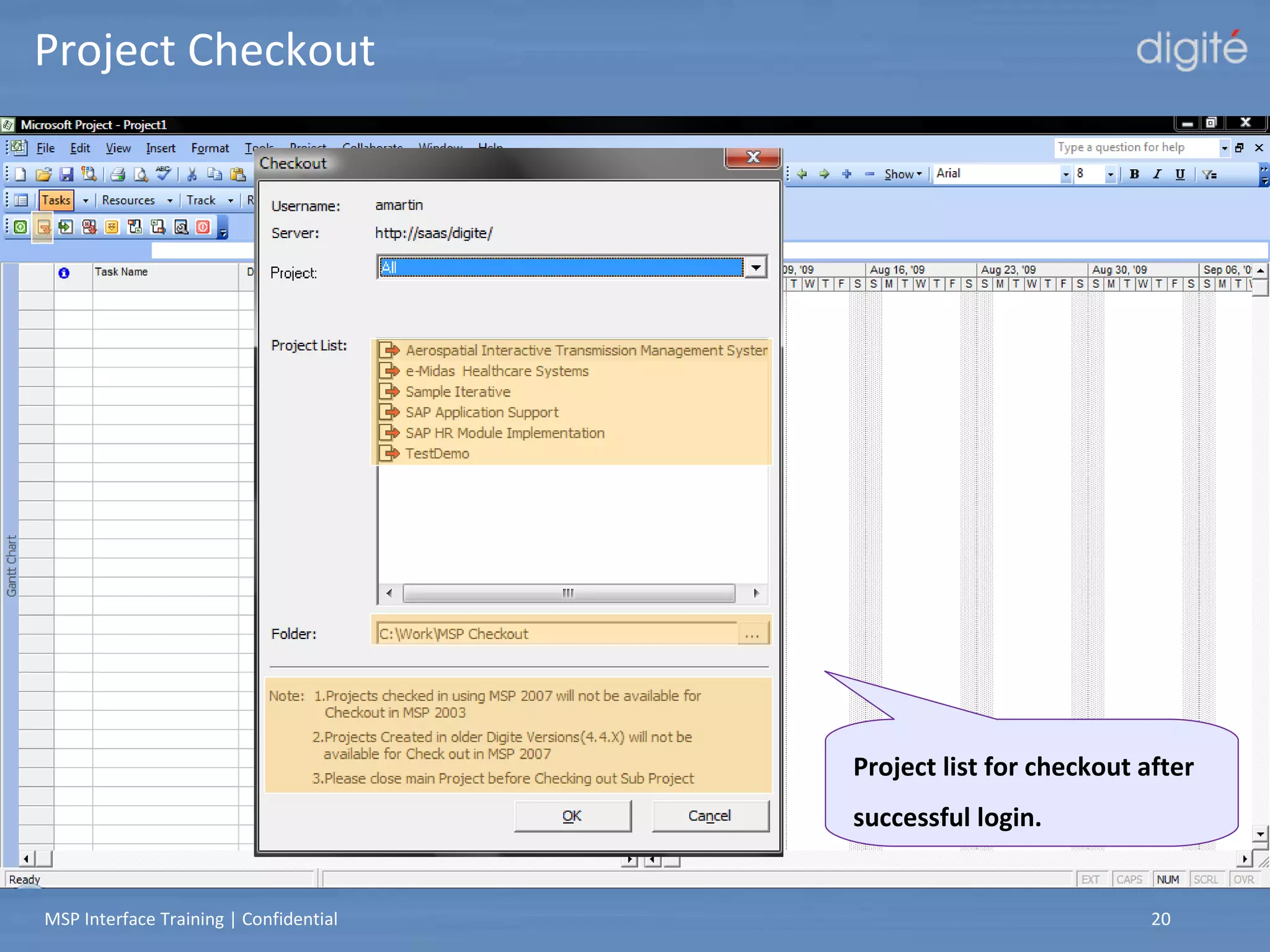Screen dimensions: 1270x952
Task: Select e-Midas Healthcare Systems project
Action: (x=484, y=371)
